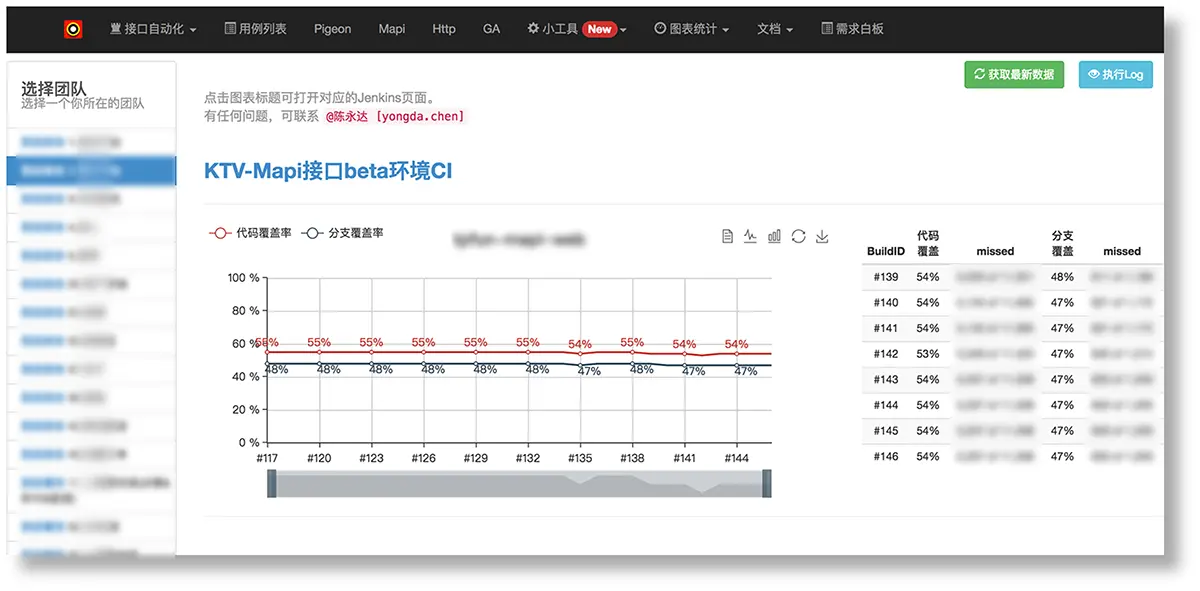
Task: Toggle 代码覆盖率 legend series
Action: [x=250, y=233]
